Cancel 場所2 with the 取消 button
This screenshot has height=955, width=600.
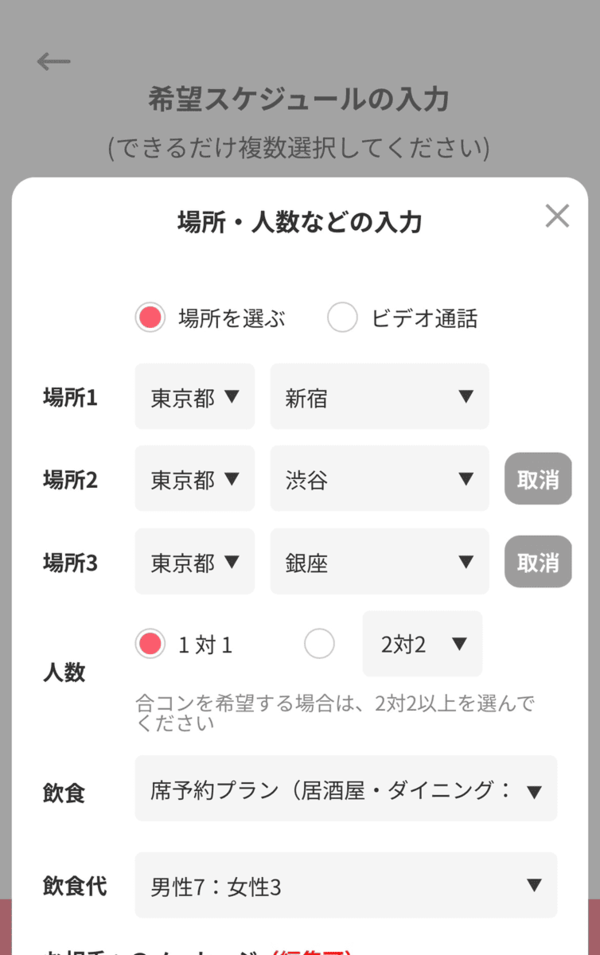(538, 479)
